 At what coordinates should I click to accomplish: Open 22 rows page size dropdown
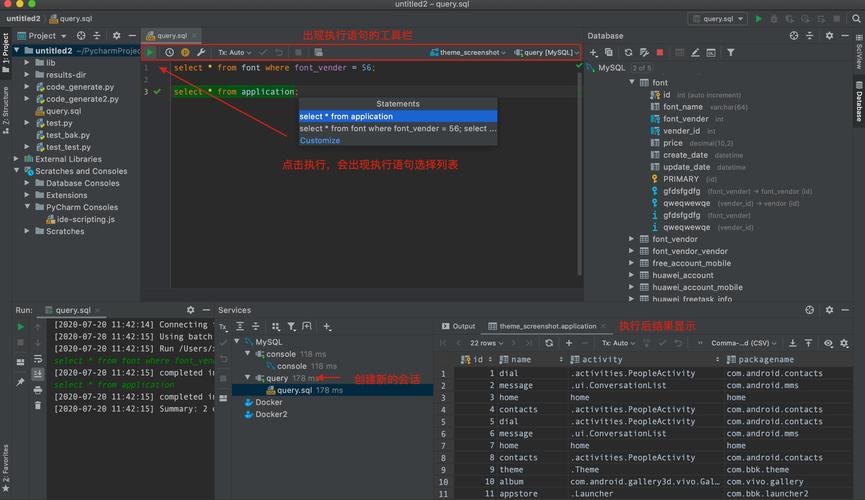pos(486,343)
